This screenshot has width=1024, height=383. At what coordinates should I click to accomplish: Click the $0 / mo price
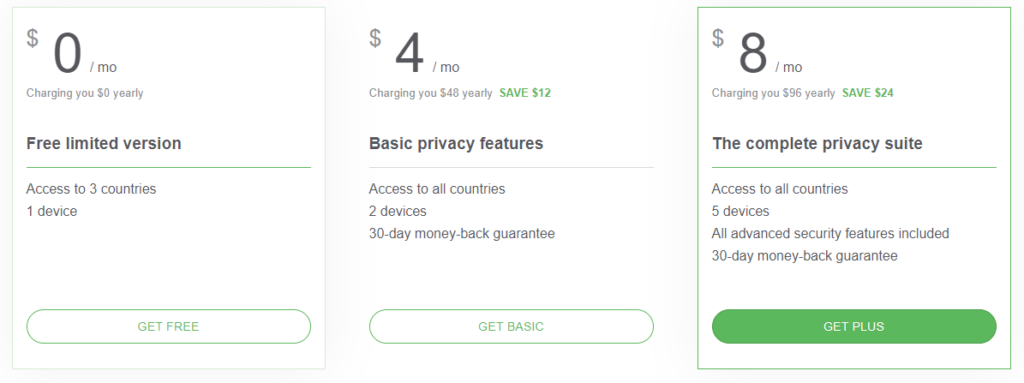72,53
